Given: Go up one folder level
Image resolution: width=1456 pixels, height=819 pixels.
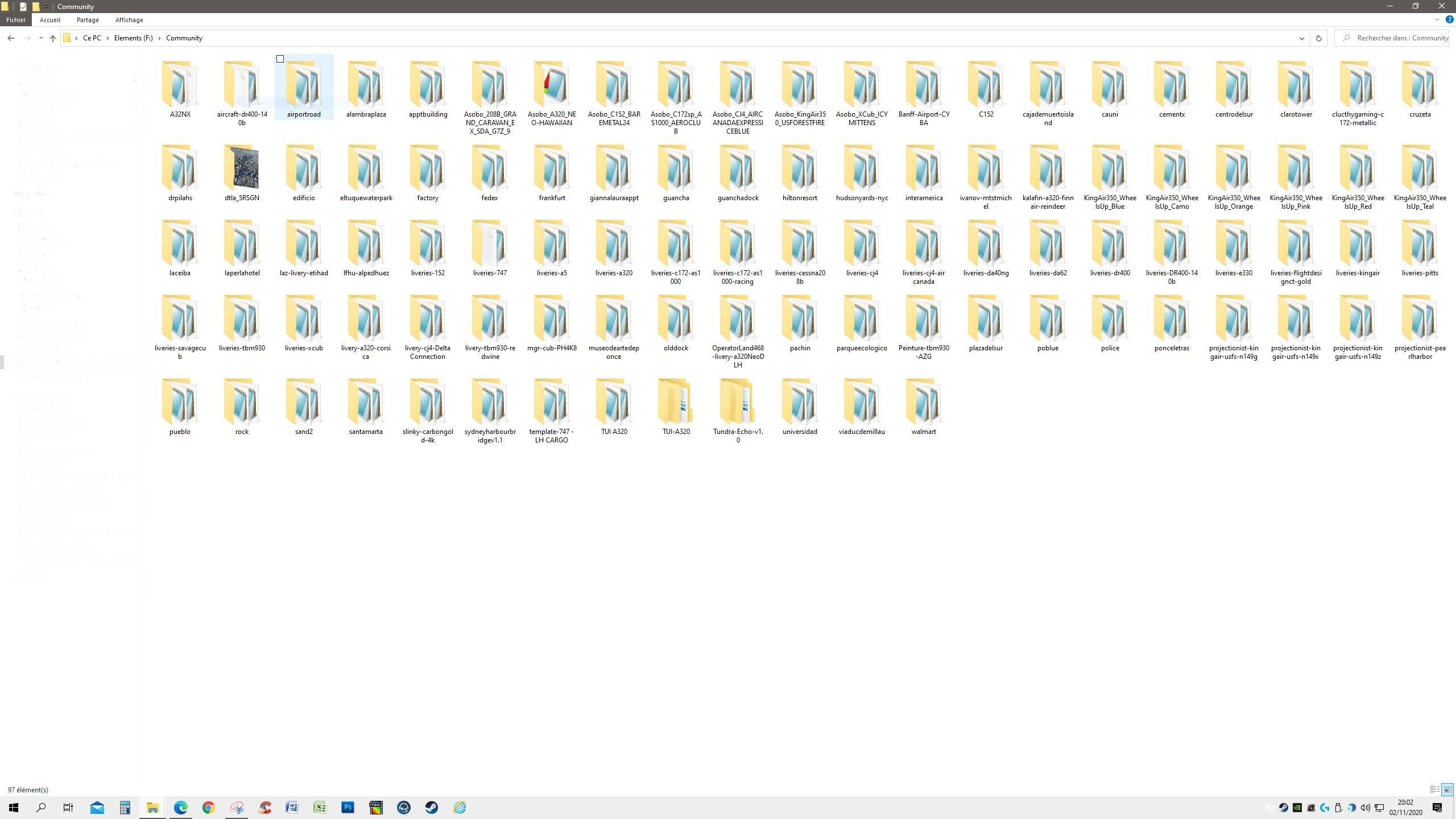Looking at the screenshot, I should (53, 38).
